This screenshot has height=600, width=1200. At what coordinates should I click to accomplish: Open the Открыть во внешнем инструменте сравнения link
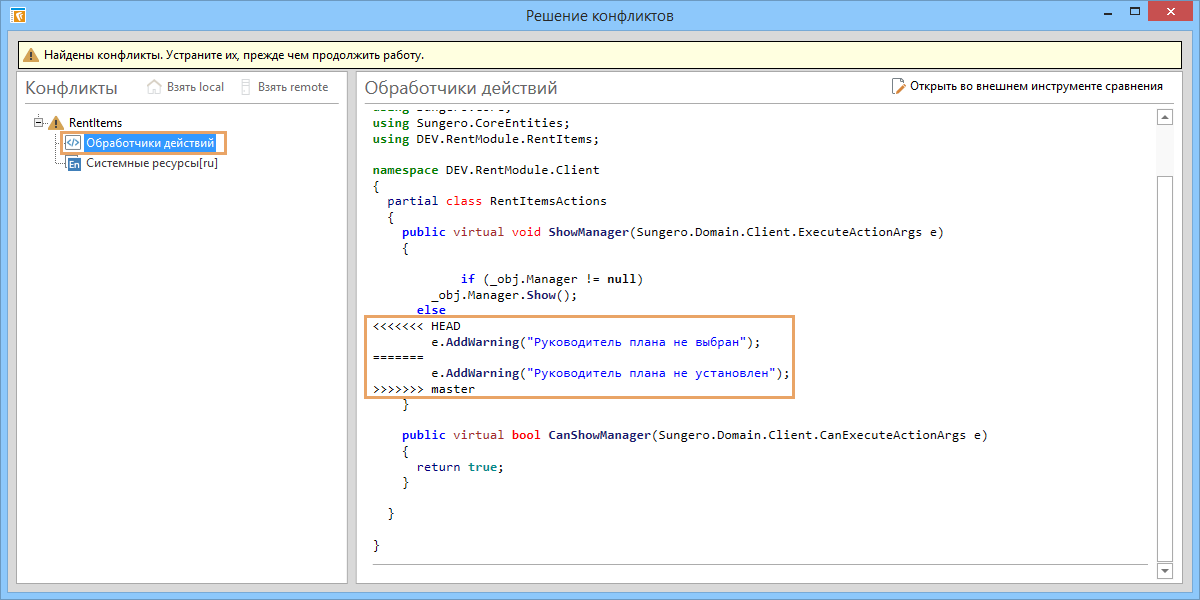tap(1036, 87)
